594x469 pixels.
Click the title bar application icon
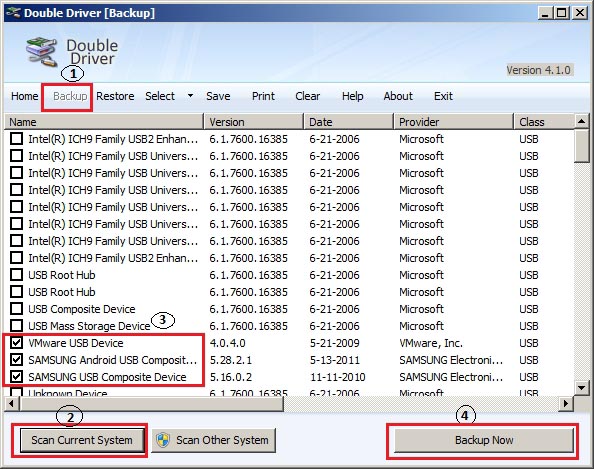click(x=13, y=13)
